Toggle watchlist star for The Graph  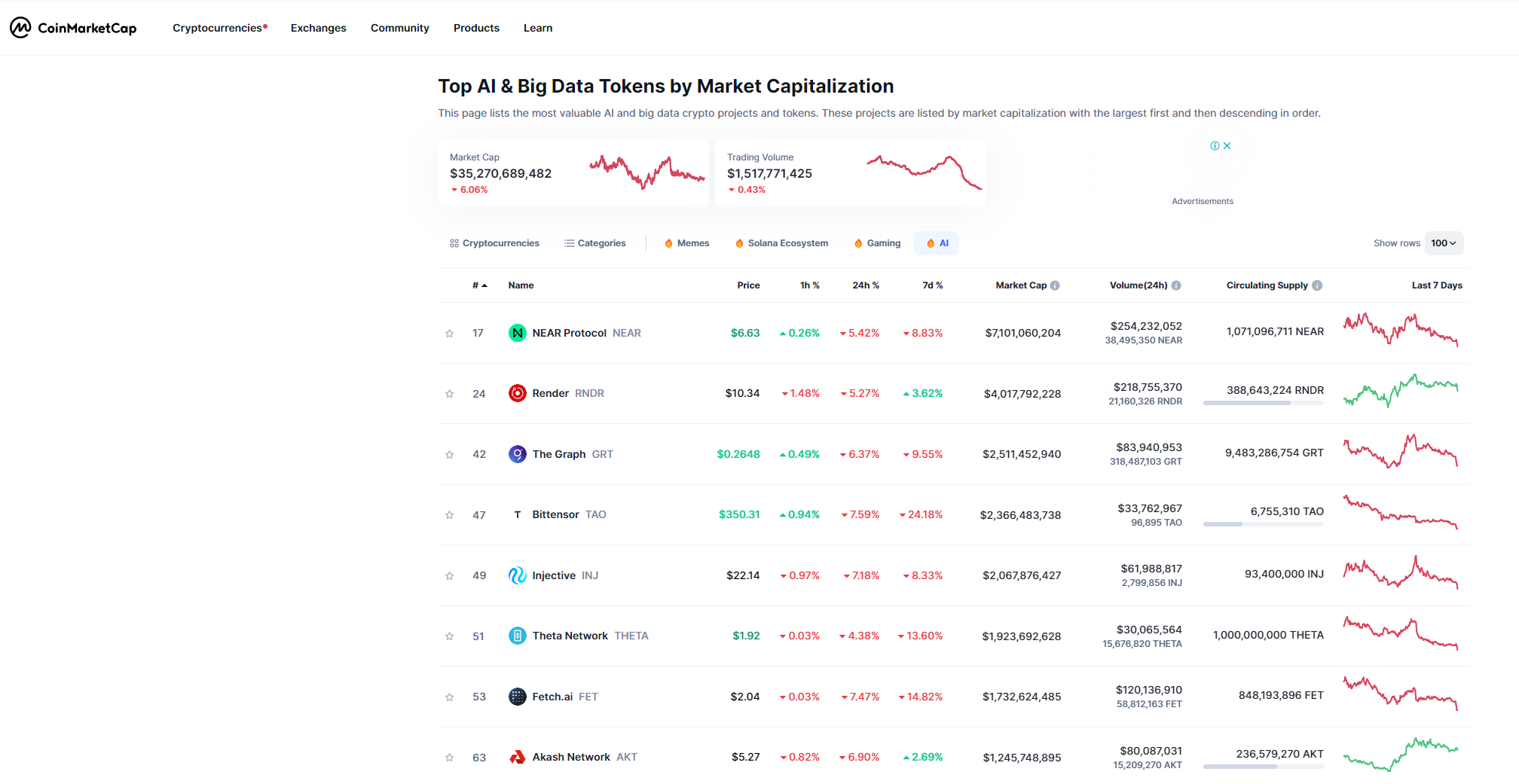(x=450, y=454)
